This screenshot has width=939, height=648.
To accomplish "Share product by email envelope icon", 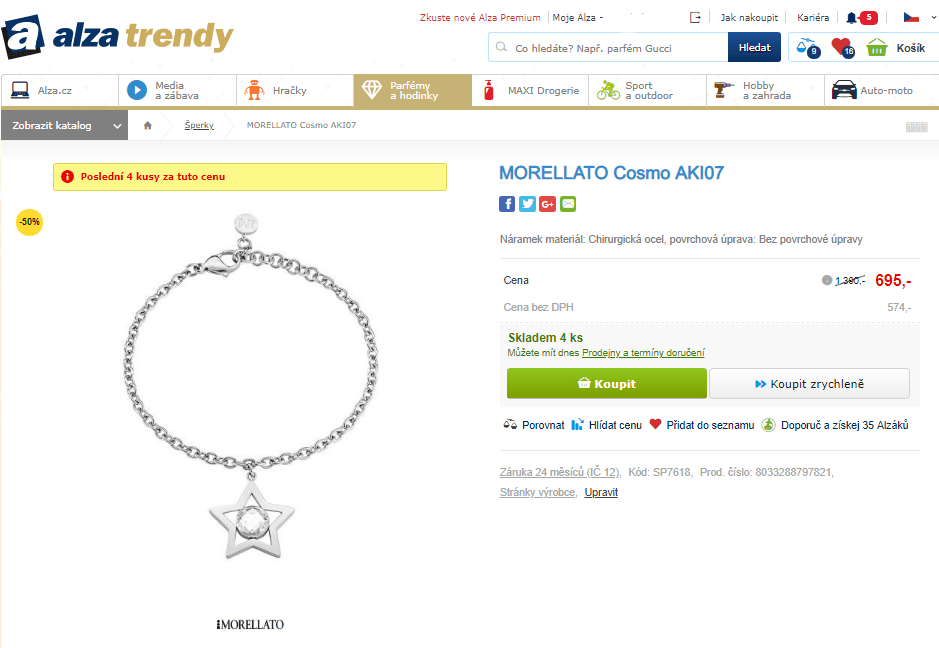I will pyautogui.click(x=568, y=204).
